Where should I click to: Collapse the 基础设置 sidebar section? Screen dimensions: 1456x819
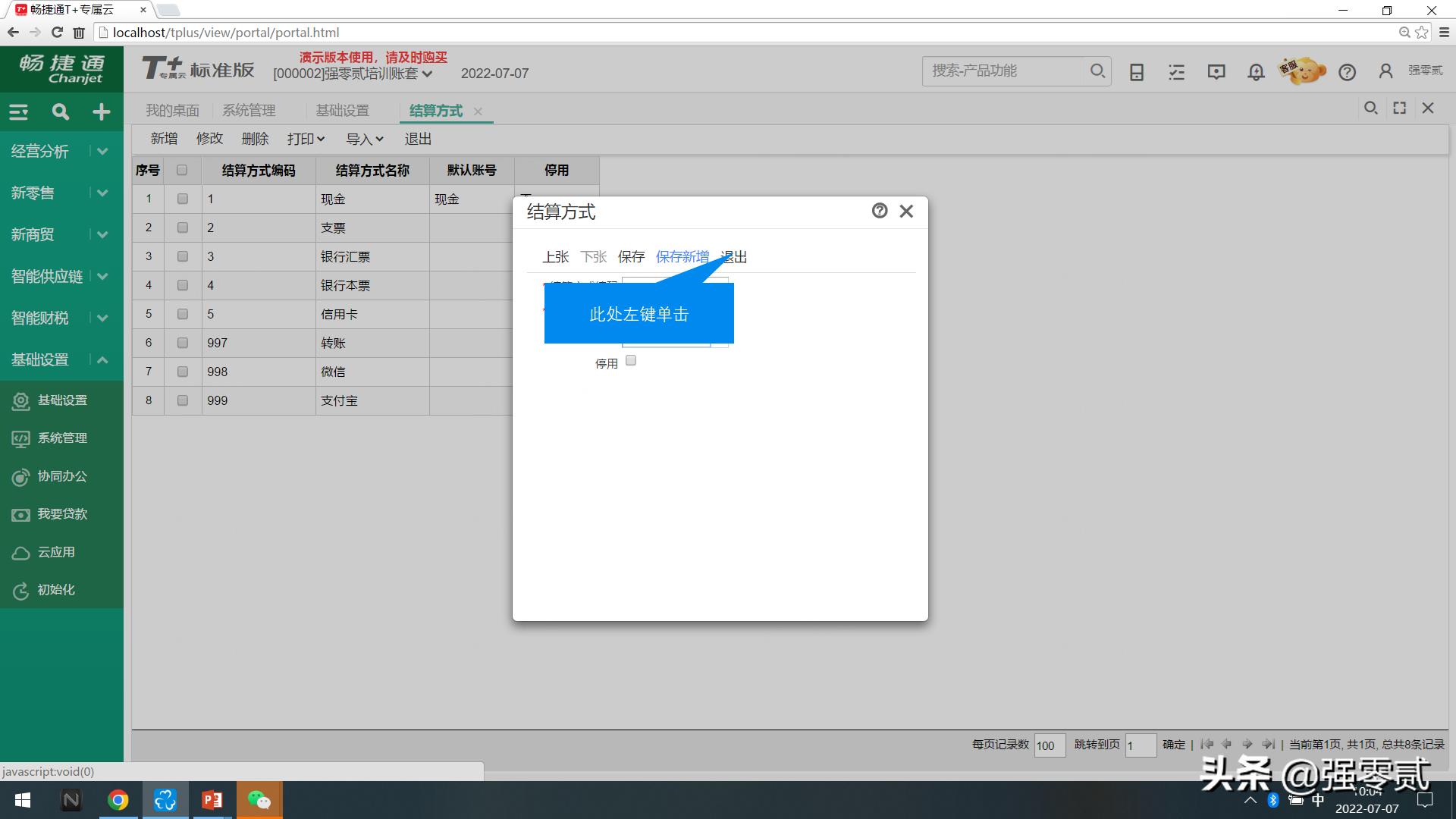[102, 359]
